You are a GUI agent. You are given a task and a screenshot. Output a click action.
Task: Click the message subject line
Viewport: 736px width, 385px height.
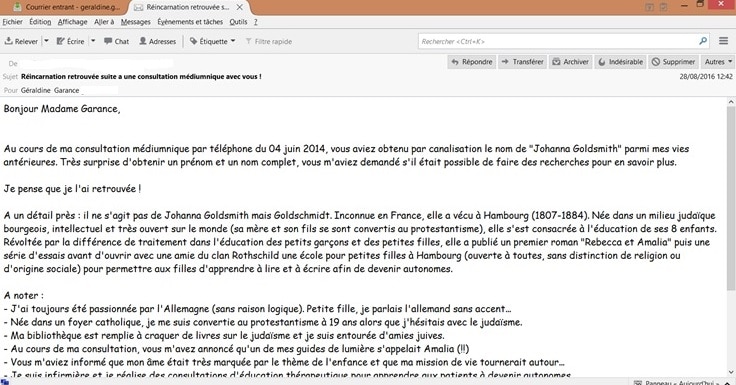pyautogui.click(x=141, y=76)
